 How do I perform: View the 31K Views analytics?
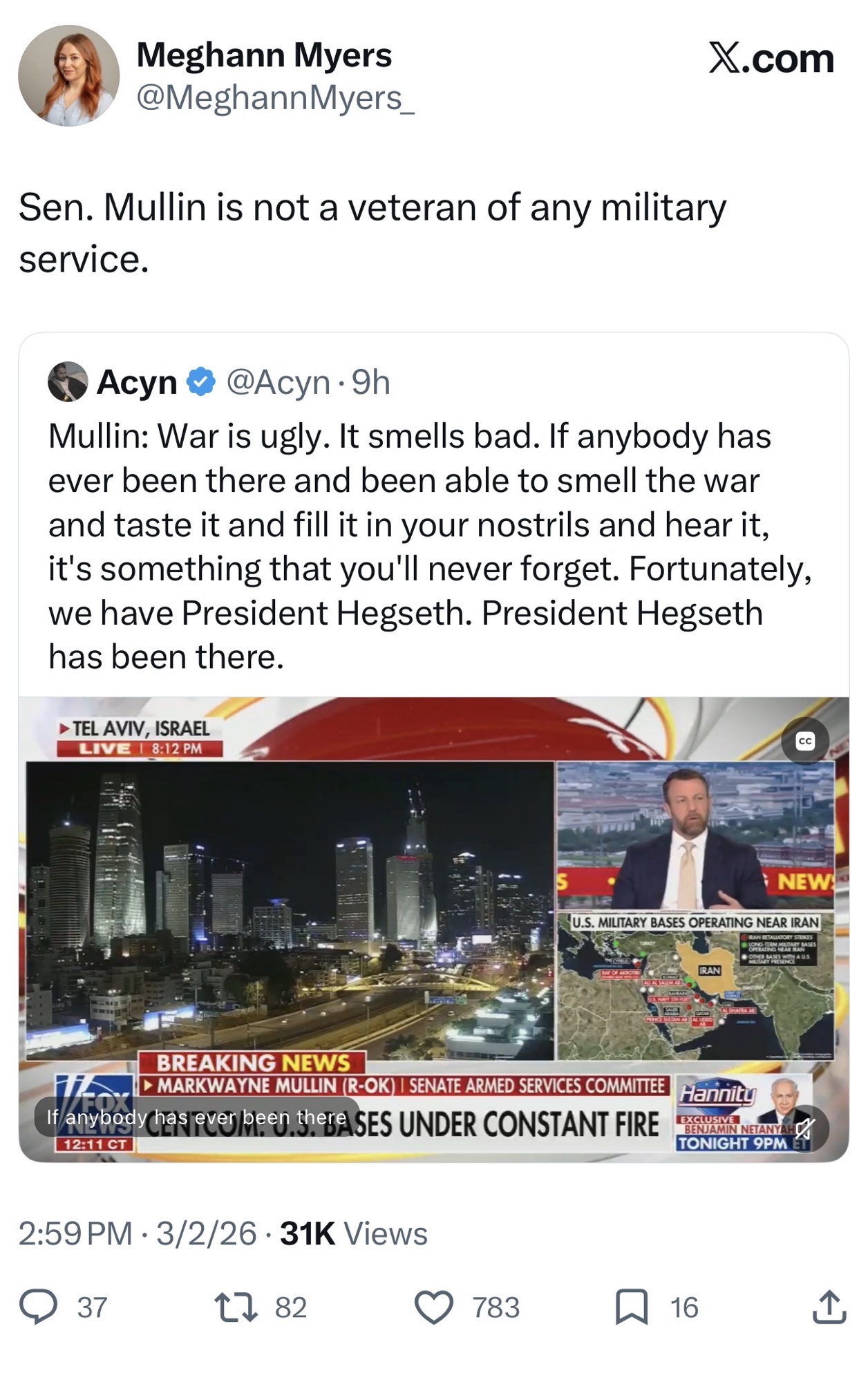point(354,1233)
